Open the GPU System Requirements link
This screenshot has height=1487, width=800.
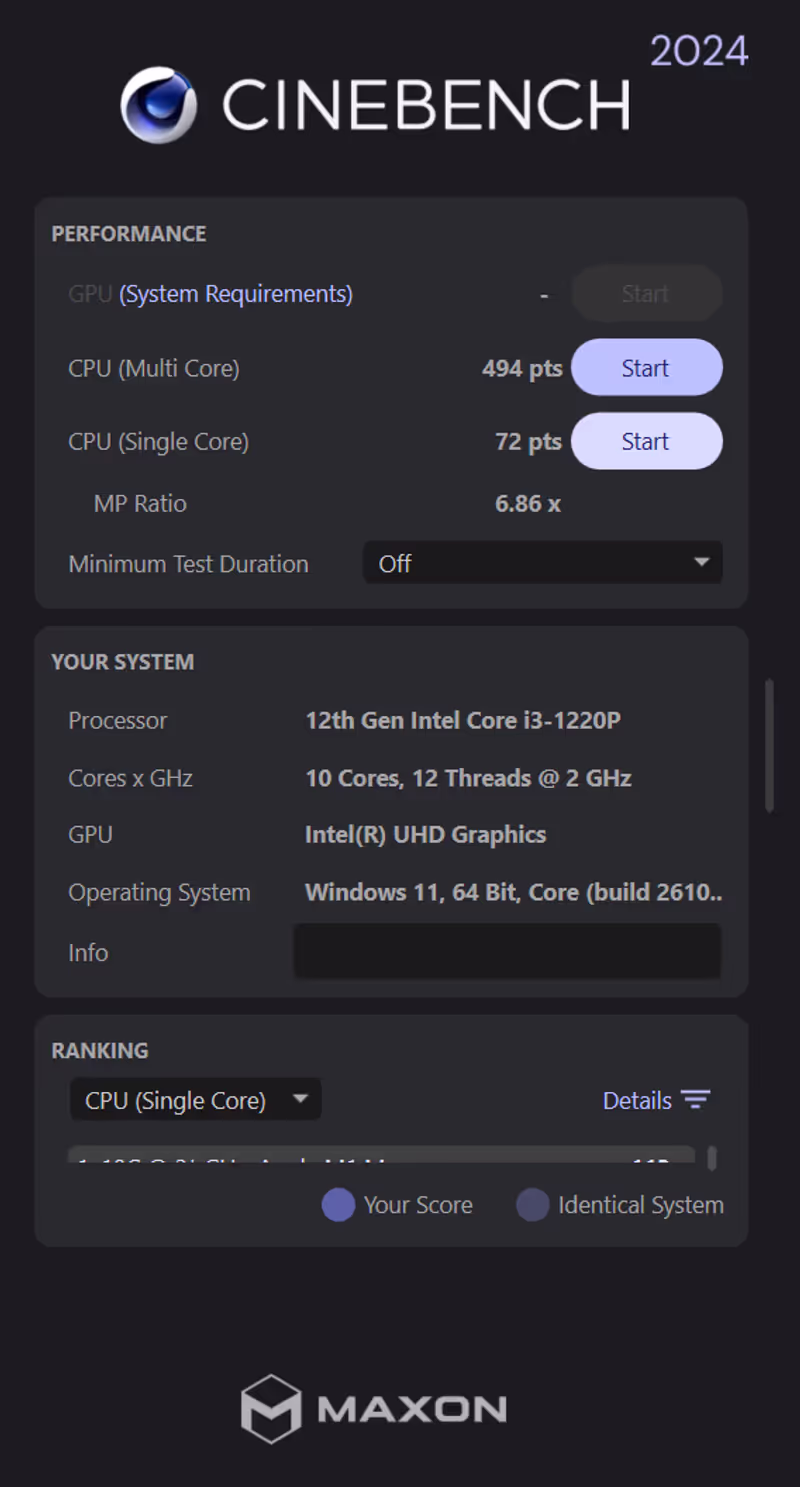tap(236, 294)
